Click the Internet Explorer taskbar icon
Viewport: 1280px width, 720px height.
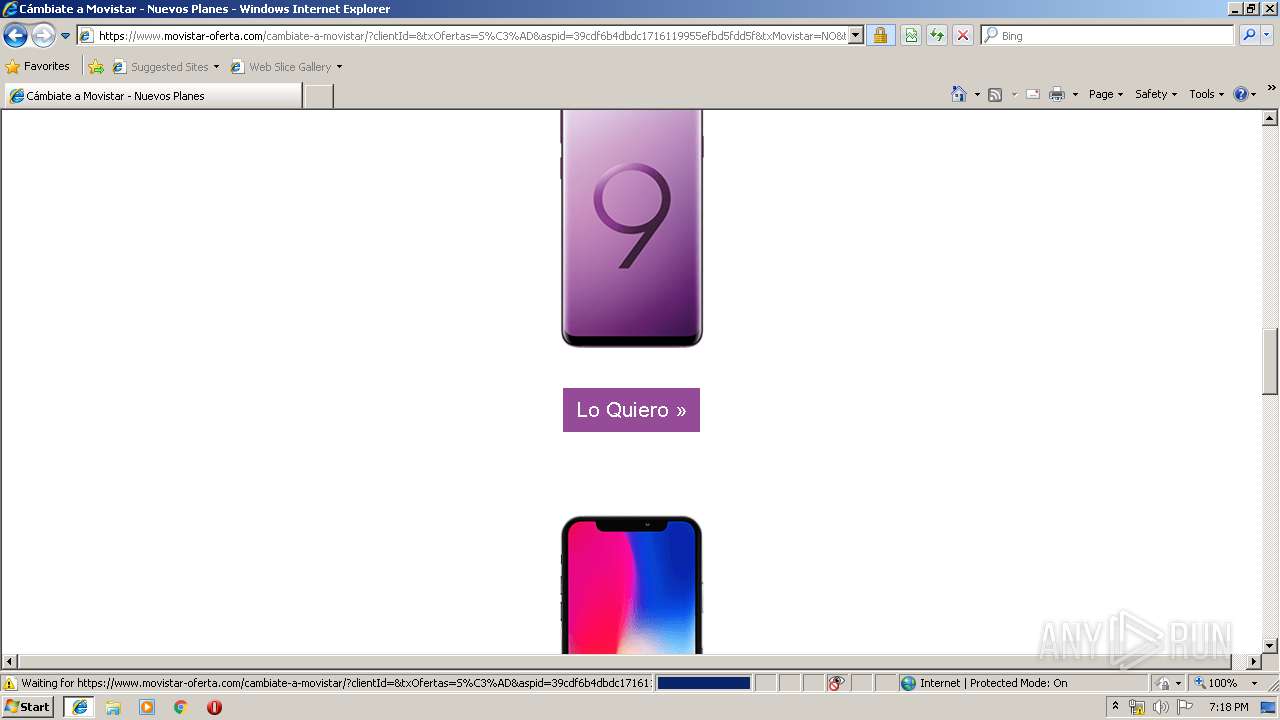[x=80, y=707]
